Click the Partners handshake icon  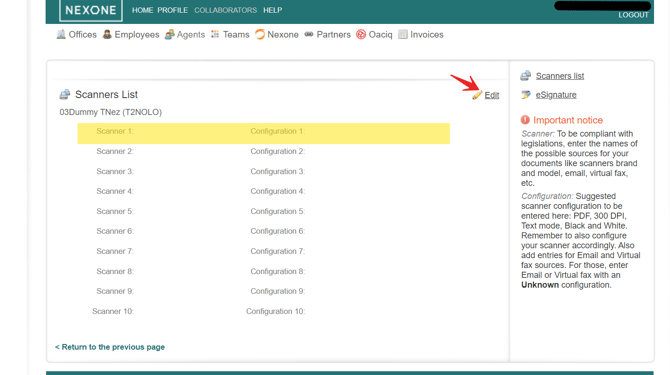[x=309, y=34]
